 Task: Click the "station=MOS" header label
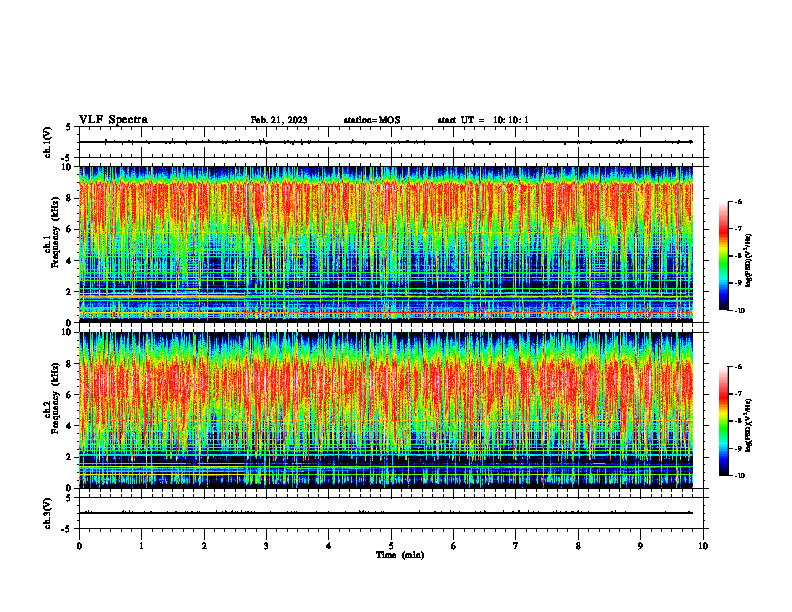point(372,120)
